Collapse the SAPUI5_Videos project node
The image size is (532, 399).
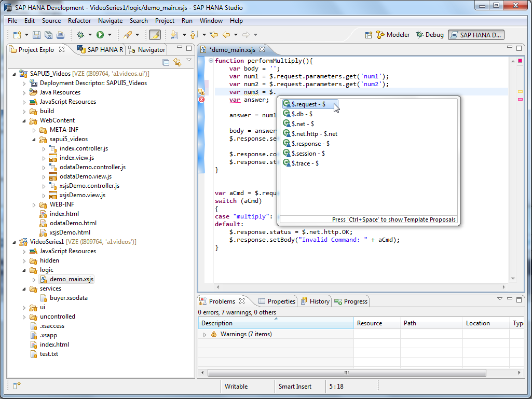pyautogui.click(x=14, y=74)
